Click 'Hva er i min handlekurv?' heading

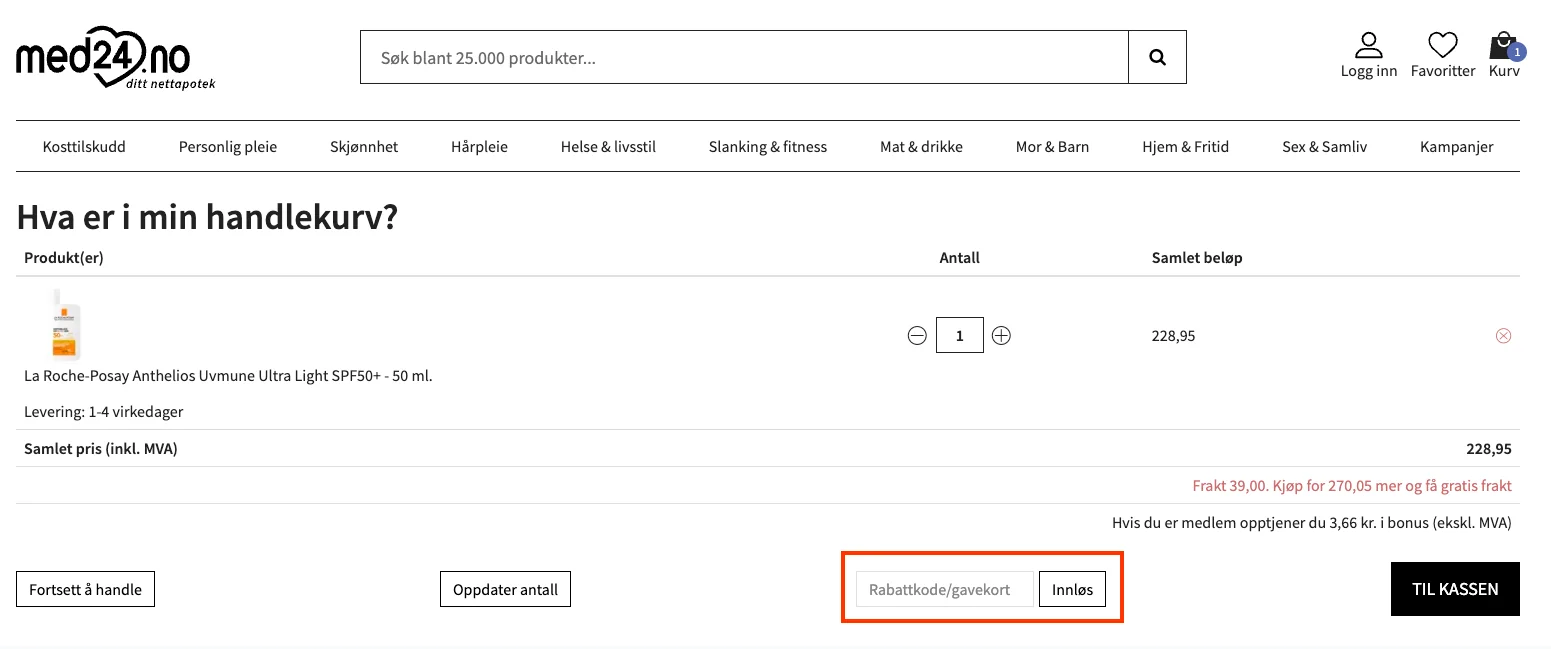click(x=207, y=217)
